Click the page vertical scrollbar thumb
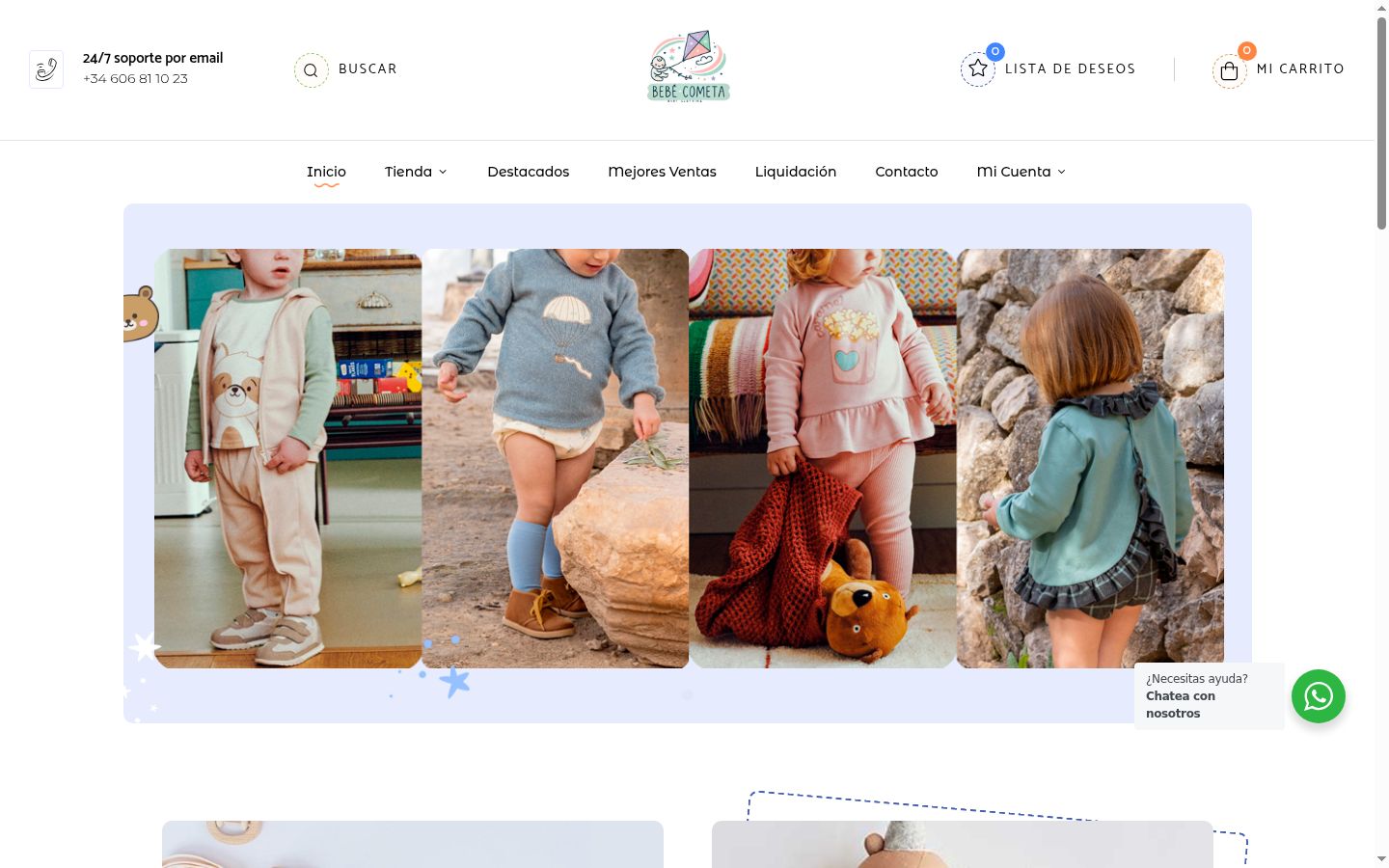Viewport: 1389px width, 868px height. pos(1381,123)
